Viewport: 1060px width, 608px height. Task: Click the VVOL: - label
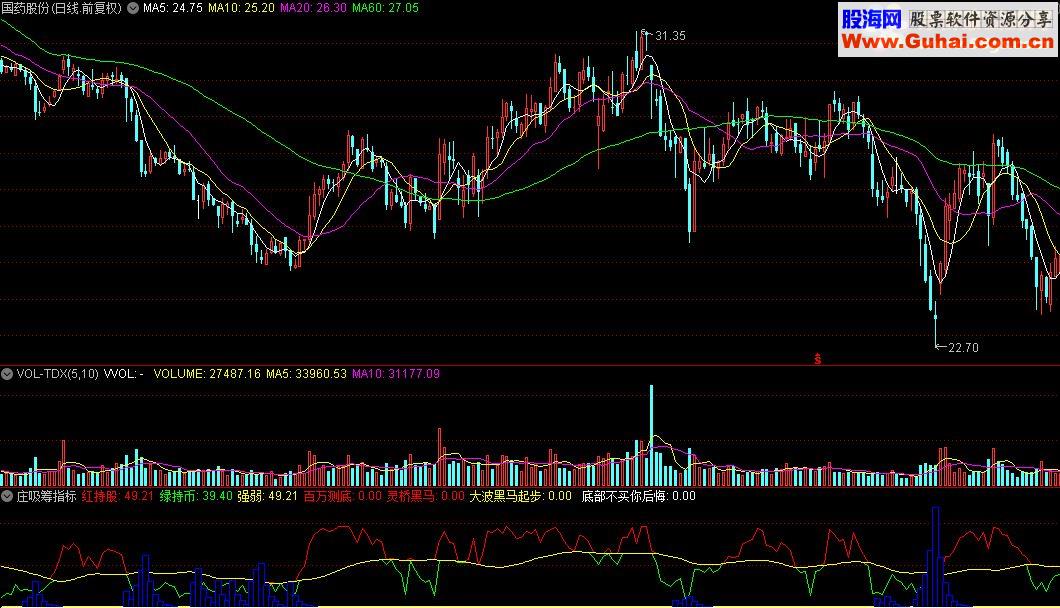point(124,374)
